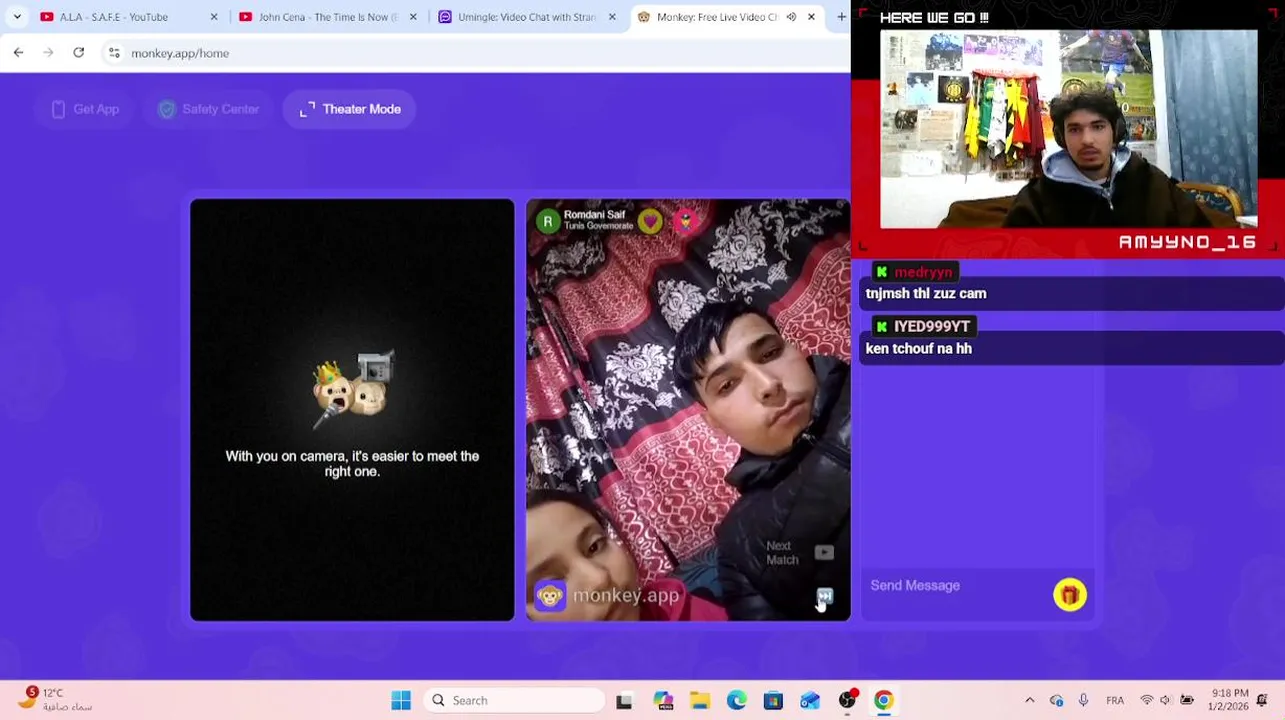The image size is (1285, 720).
Task: Open the Copilot app from the taskbar
Action: click(x=663, y=701)
